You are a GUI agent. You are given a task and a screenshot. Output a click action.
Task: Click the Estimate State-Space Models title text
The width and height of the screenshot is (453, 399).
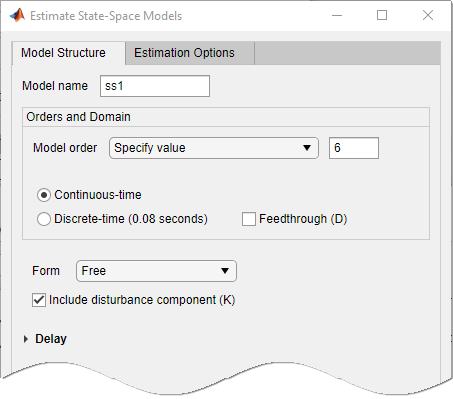[106, 16]
